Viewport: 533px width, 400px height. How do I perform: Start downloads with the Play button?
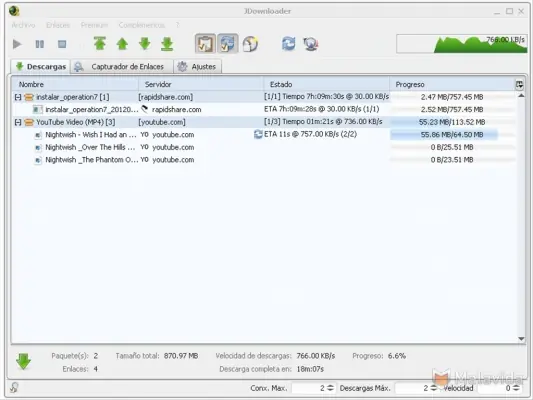[x=17, y=44]
